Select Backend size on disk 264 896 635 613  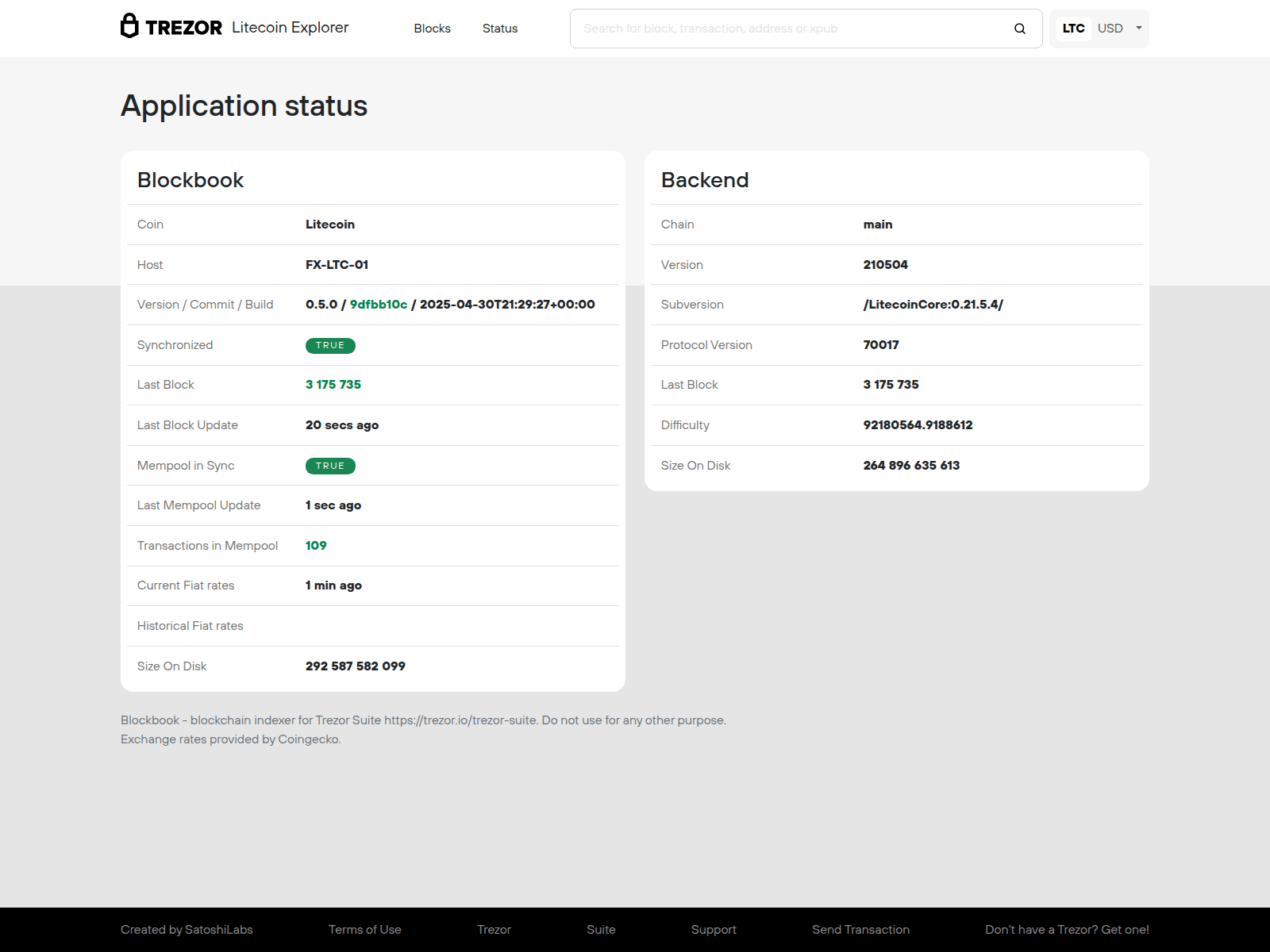tap(911, 466)
